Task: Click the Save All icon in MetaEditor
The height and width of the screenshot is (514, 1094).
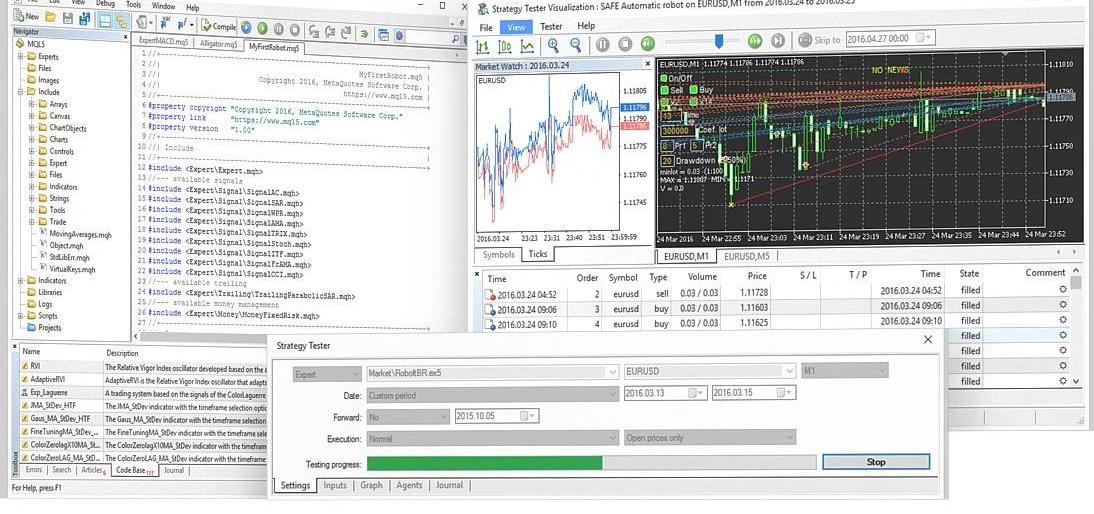Action: point(84,18)
